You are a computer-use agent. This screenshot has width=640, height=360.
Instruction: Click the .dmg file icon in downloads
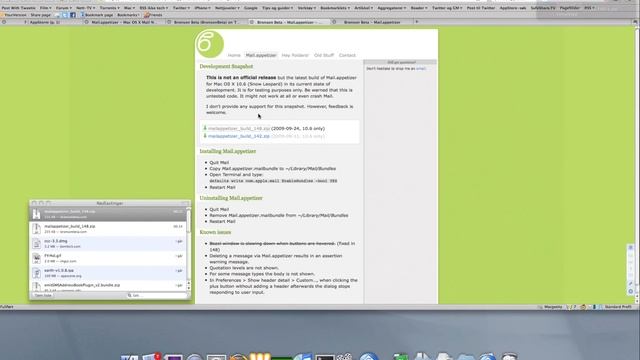(36, 244)
